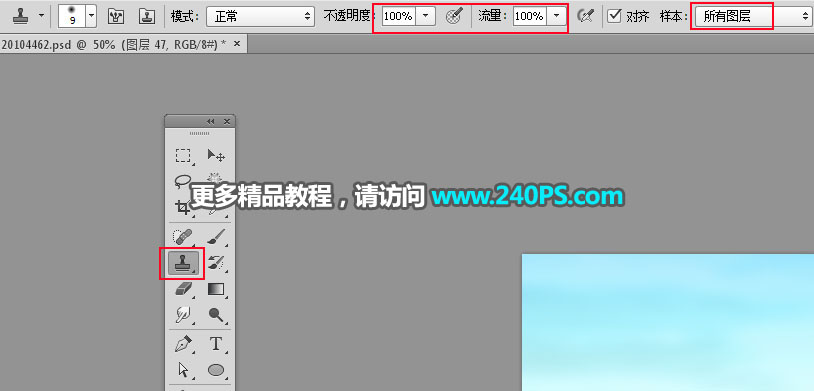Select the Move tool
Image resolution: width=814 pixels, height=391 pixels.
[x=216, y=155]
